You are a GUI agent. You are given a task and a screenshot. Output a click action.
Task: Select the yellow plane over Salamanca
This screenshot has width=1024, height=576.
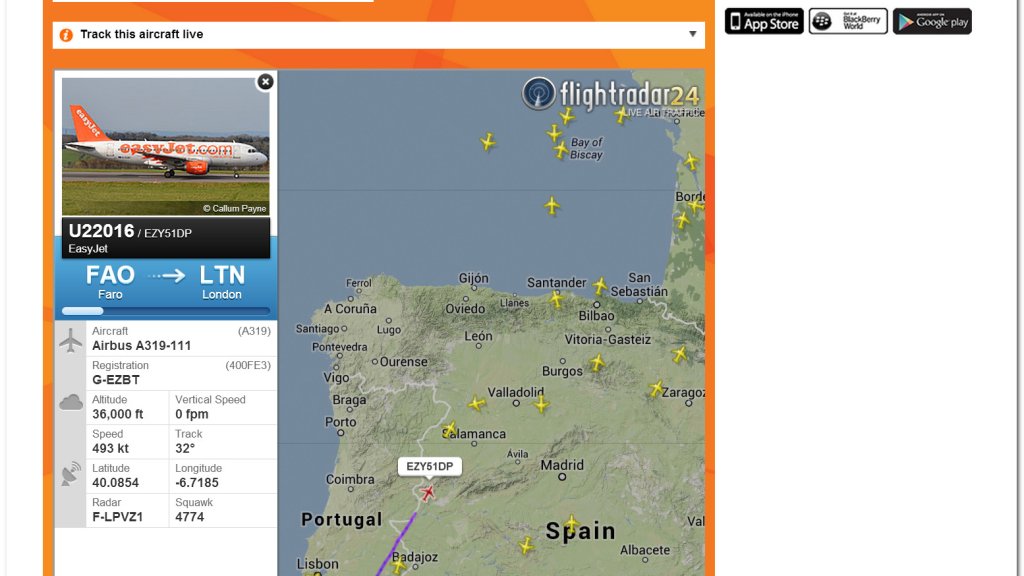coord(449,430)
